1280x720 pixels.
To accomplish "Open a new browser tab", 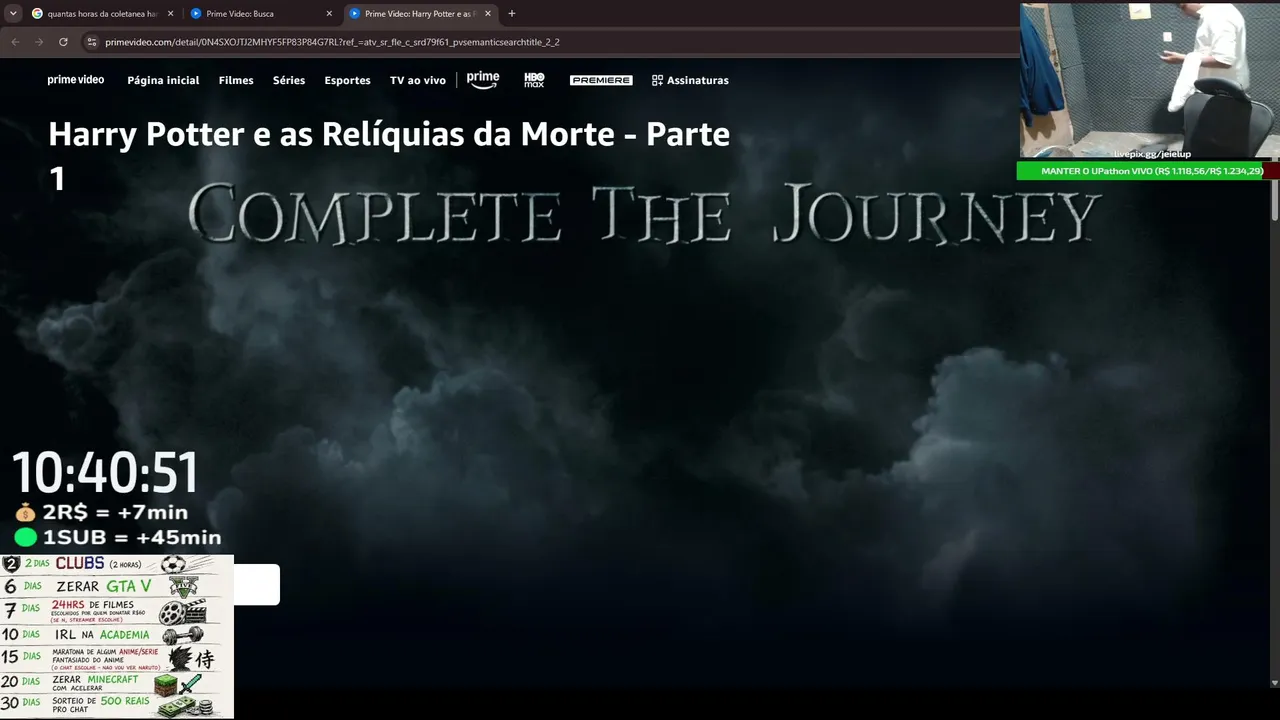I will (512, 14).
